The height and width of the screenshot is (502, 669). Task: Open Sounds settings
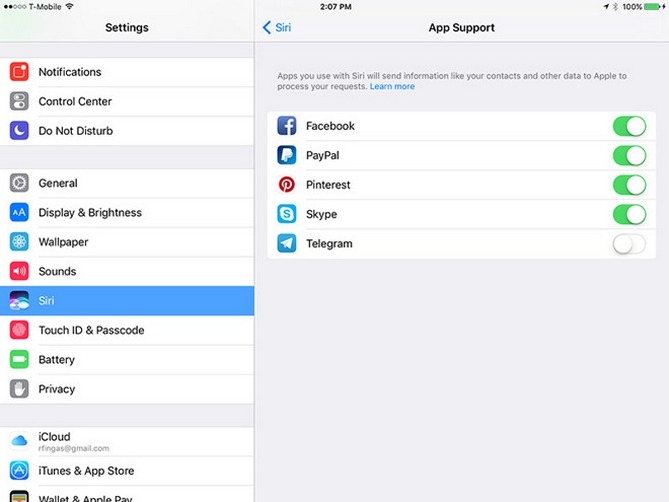pos(127,271)
